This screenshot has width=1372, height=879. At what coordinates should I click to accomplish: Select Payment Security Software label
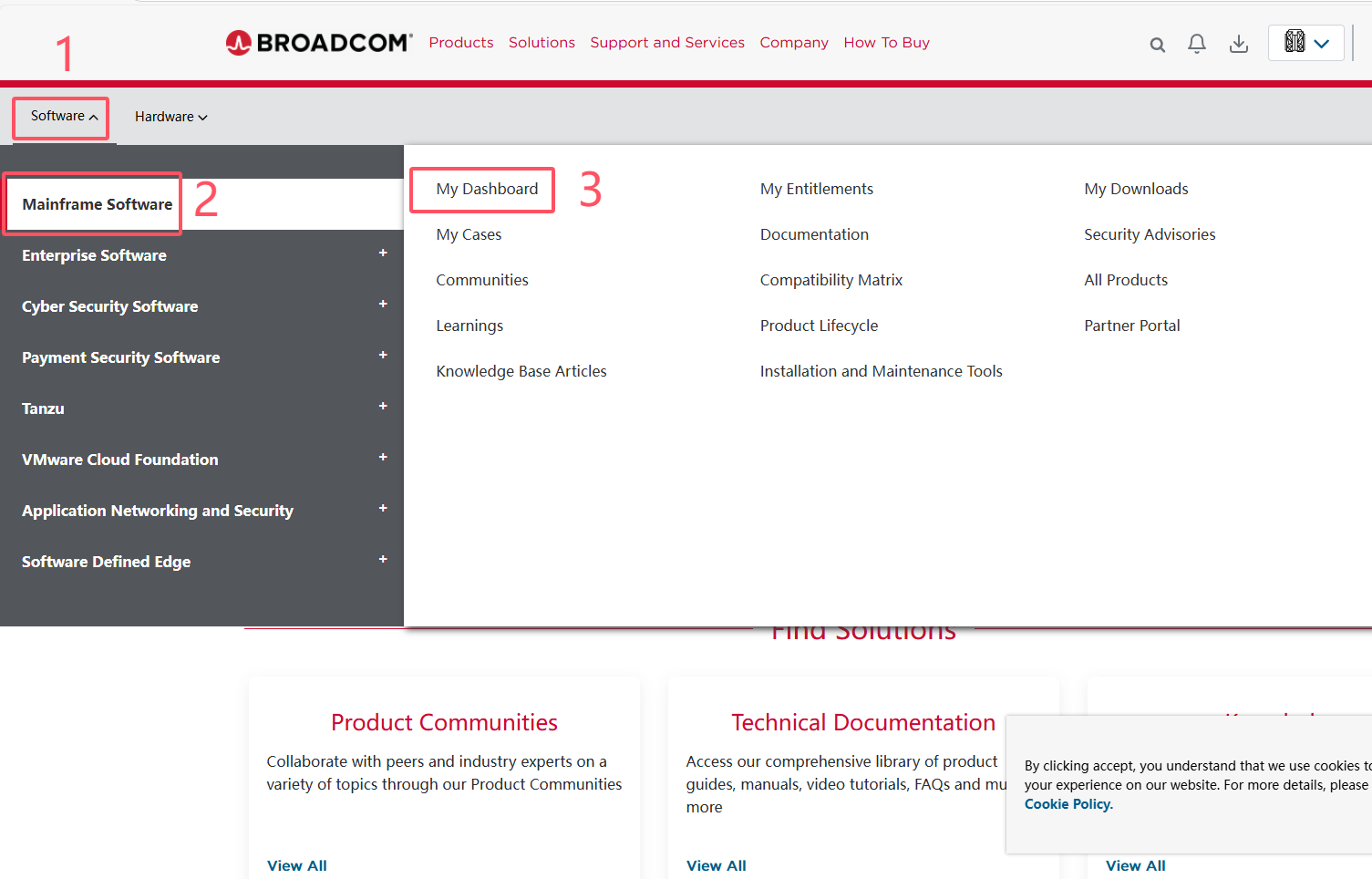click(120, 357)
